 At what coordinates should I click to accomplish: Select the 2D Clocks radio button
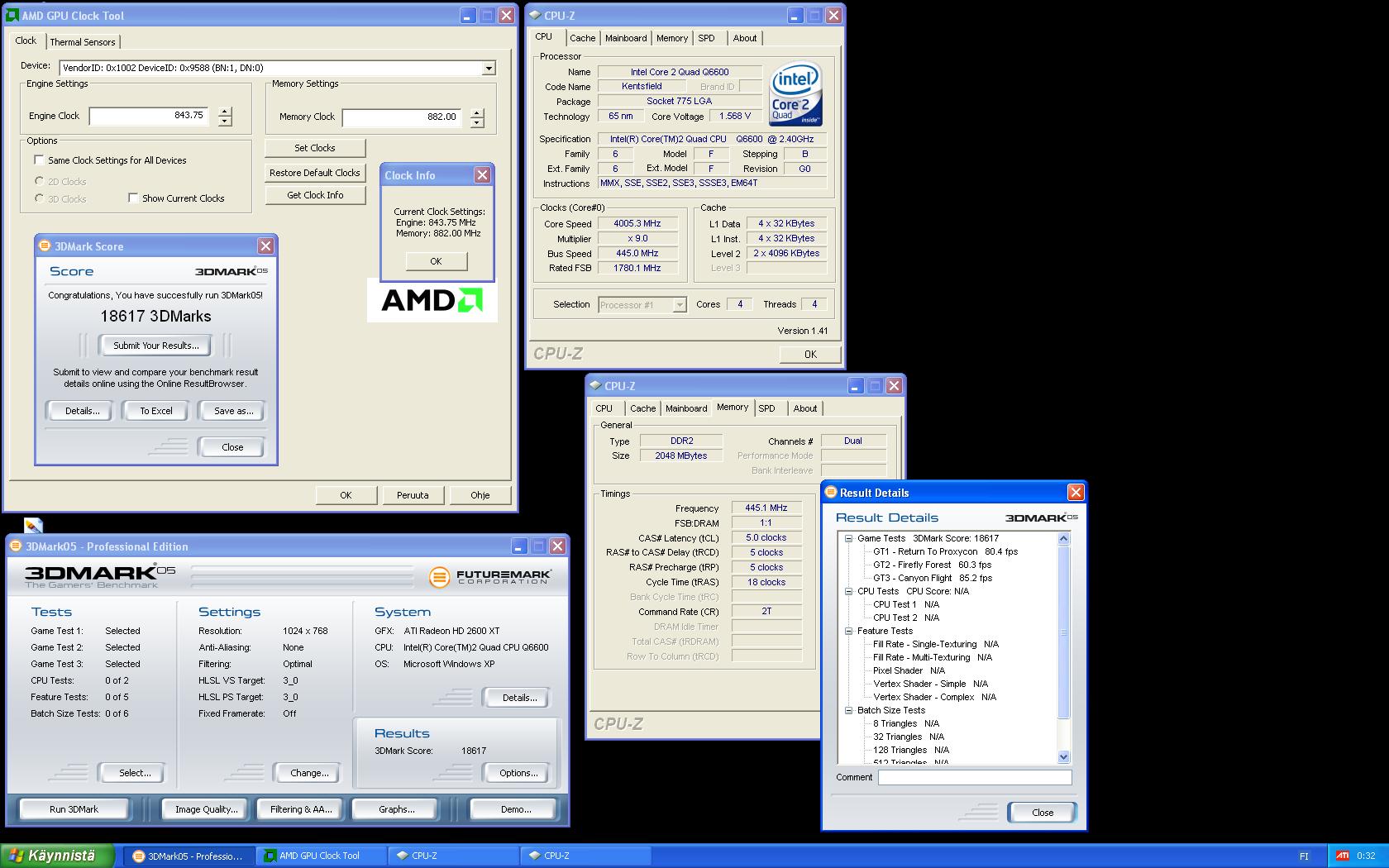point(39,181)
